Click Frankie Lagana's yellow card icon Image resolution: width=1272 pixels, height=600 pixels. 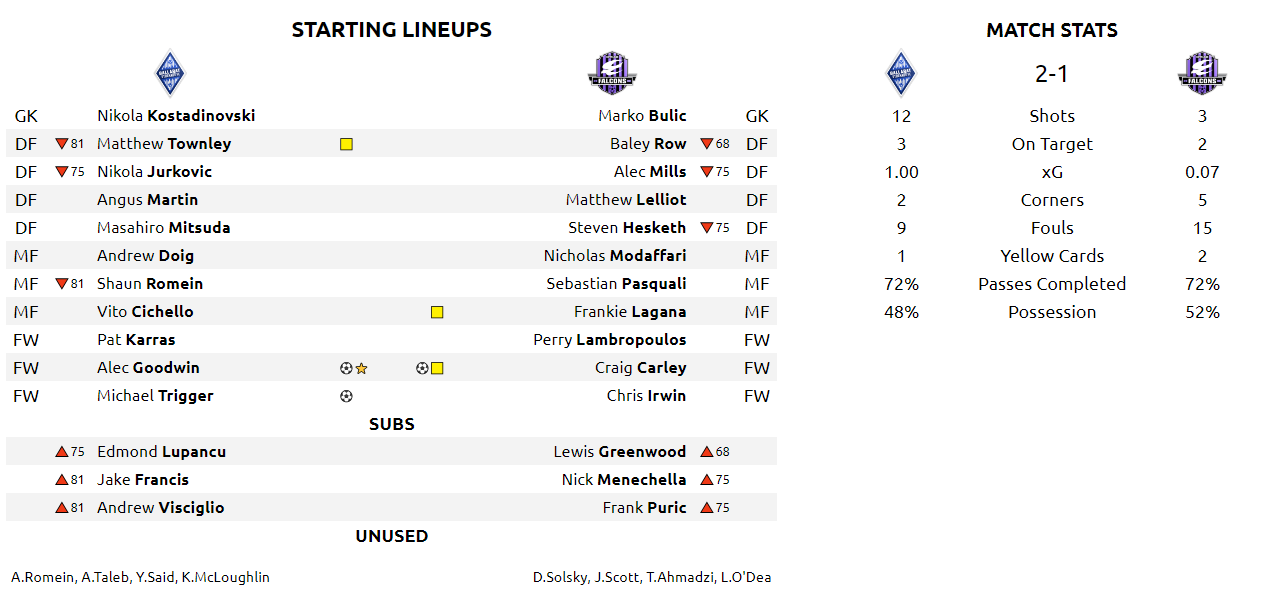[437, 312]
